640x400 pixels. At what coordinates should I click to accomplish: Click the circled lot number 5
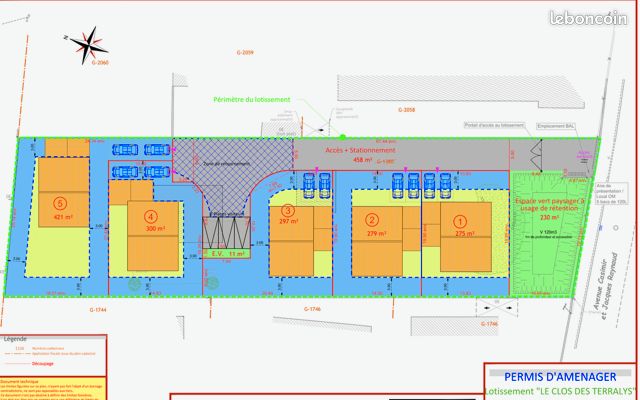click(60, 203)
